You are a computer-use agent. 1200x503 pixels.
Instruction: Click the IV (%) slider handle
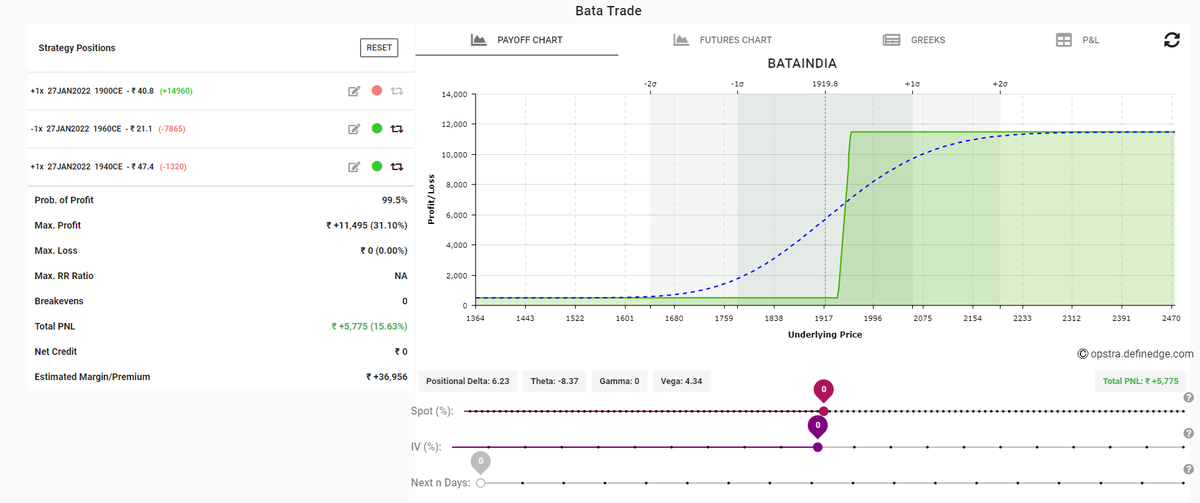point(818,447)
